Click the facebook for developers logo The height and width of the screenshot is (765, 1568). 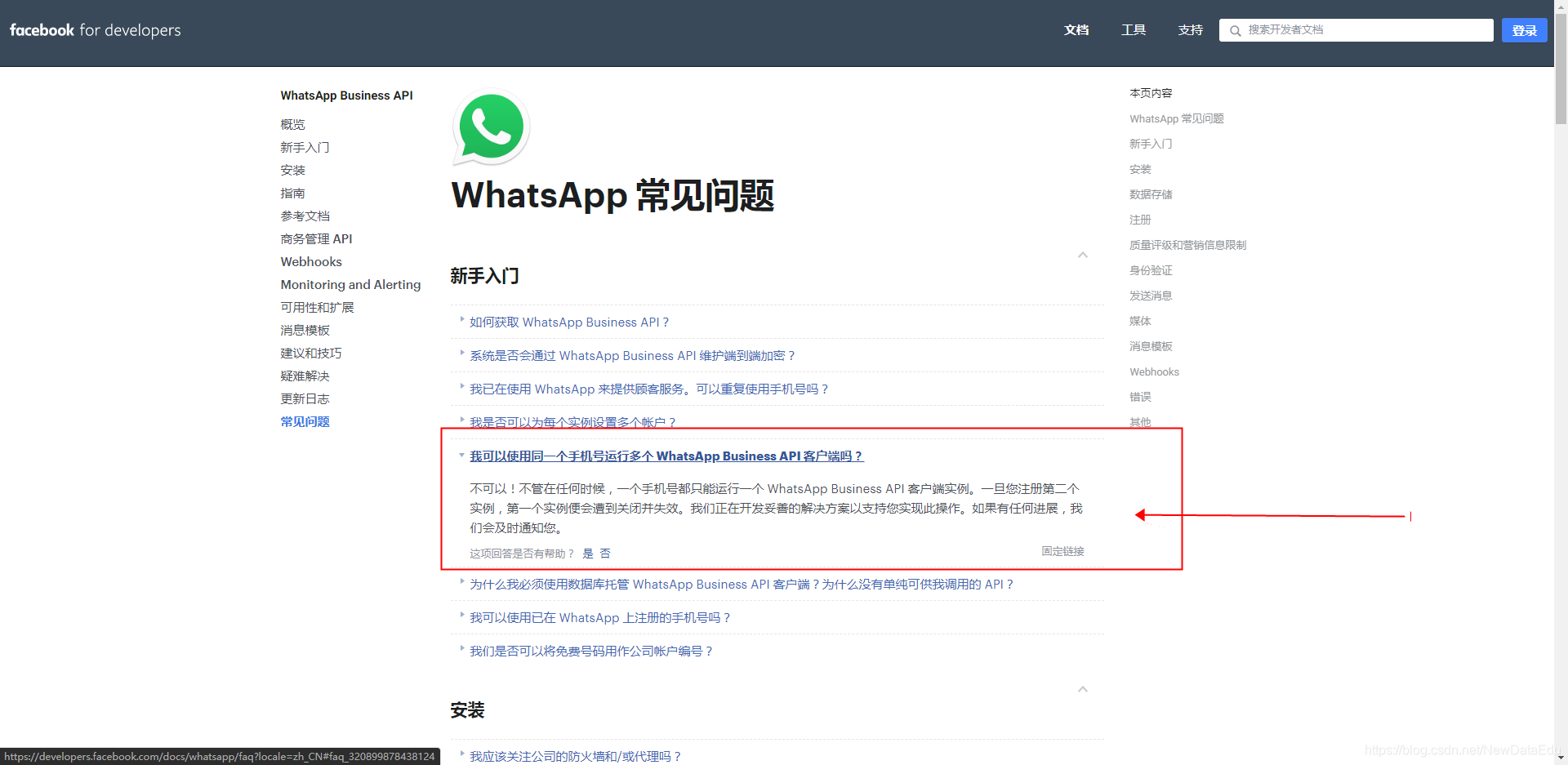[96, 30]
